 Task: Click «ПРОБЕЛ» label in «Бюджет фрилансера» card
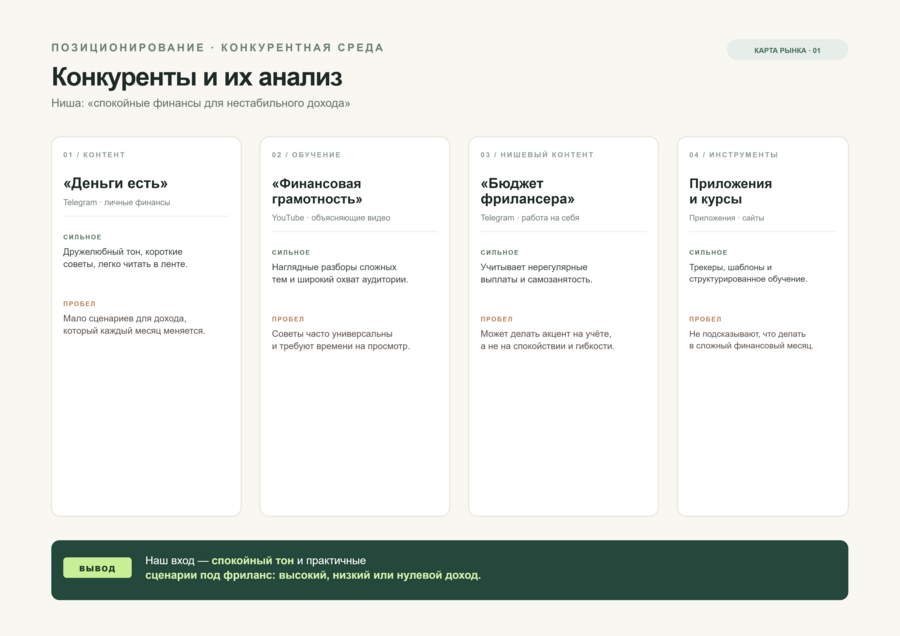(497, 319)
